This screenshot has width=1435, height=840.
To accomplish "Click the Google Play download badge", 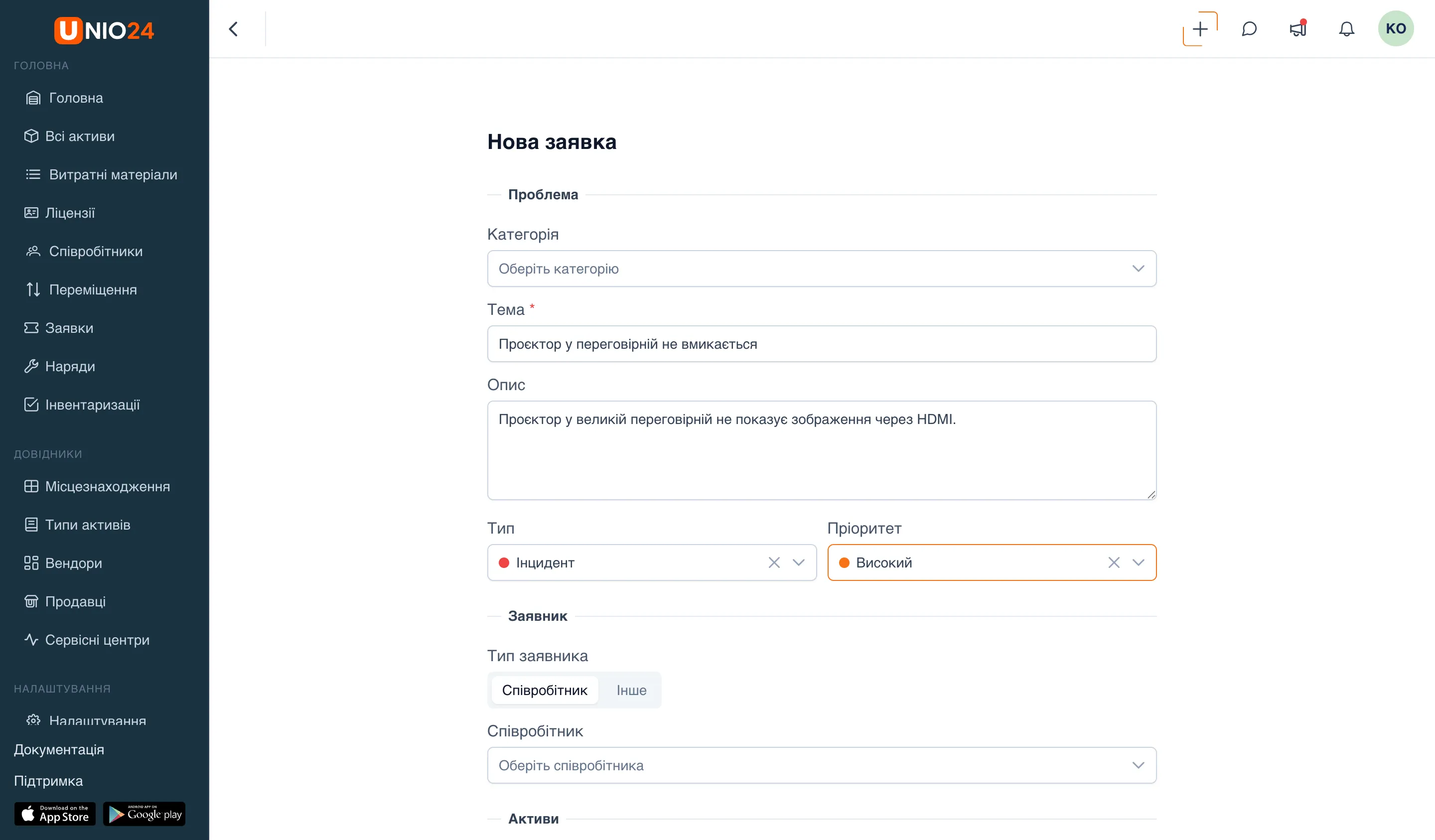I will (x=144, y=814).
